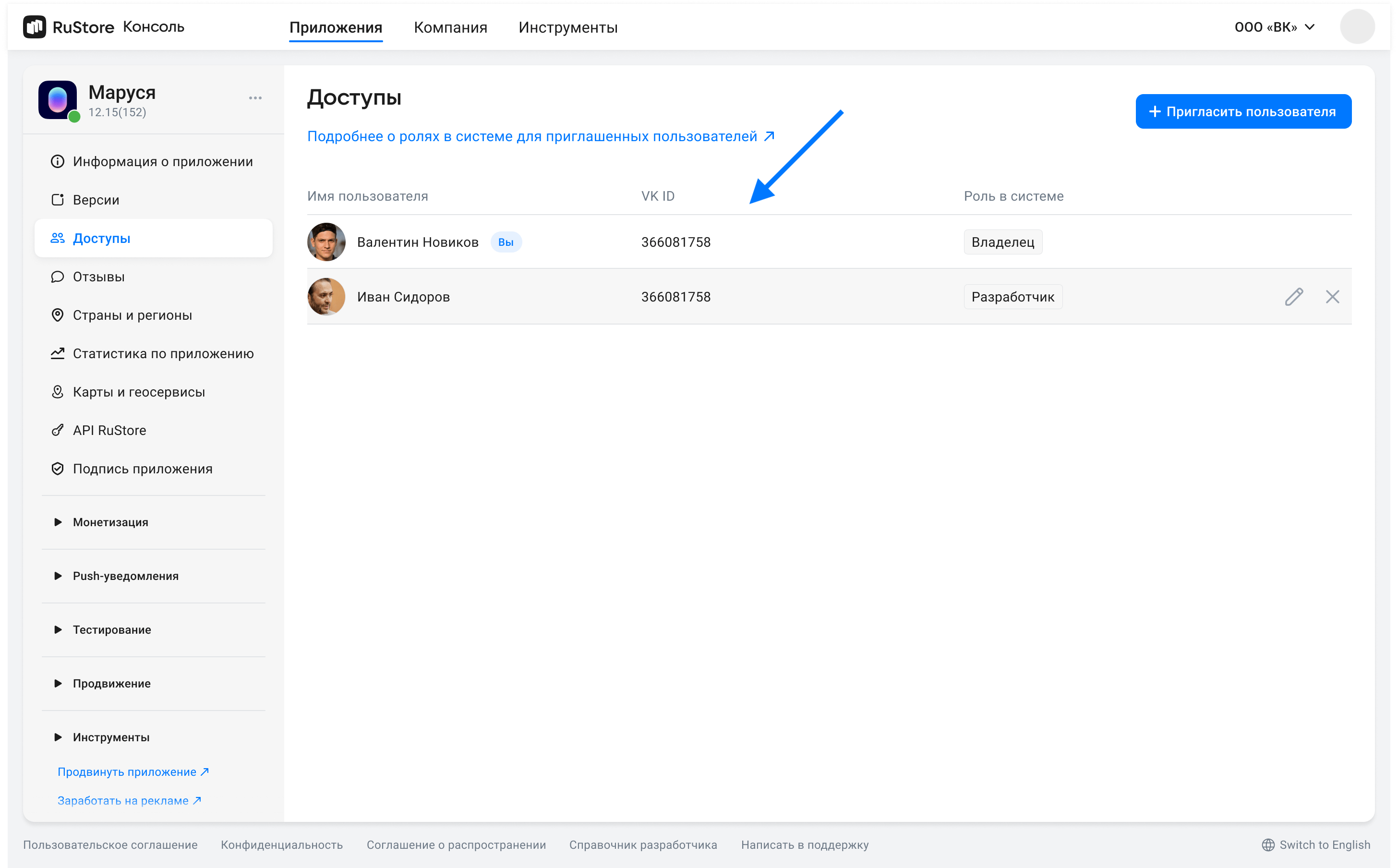The image size is (1398, 868).
Task: Click the user profile avatar in the header
Action: click(x=1357, y=27)
